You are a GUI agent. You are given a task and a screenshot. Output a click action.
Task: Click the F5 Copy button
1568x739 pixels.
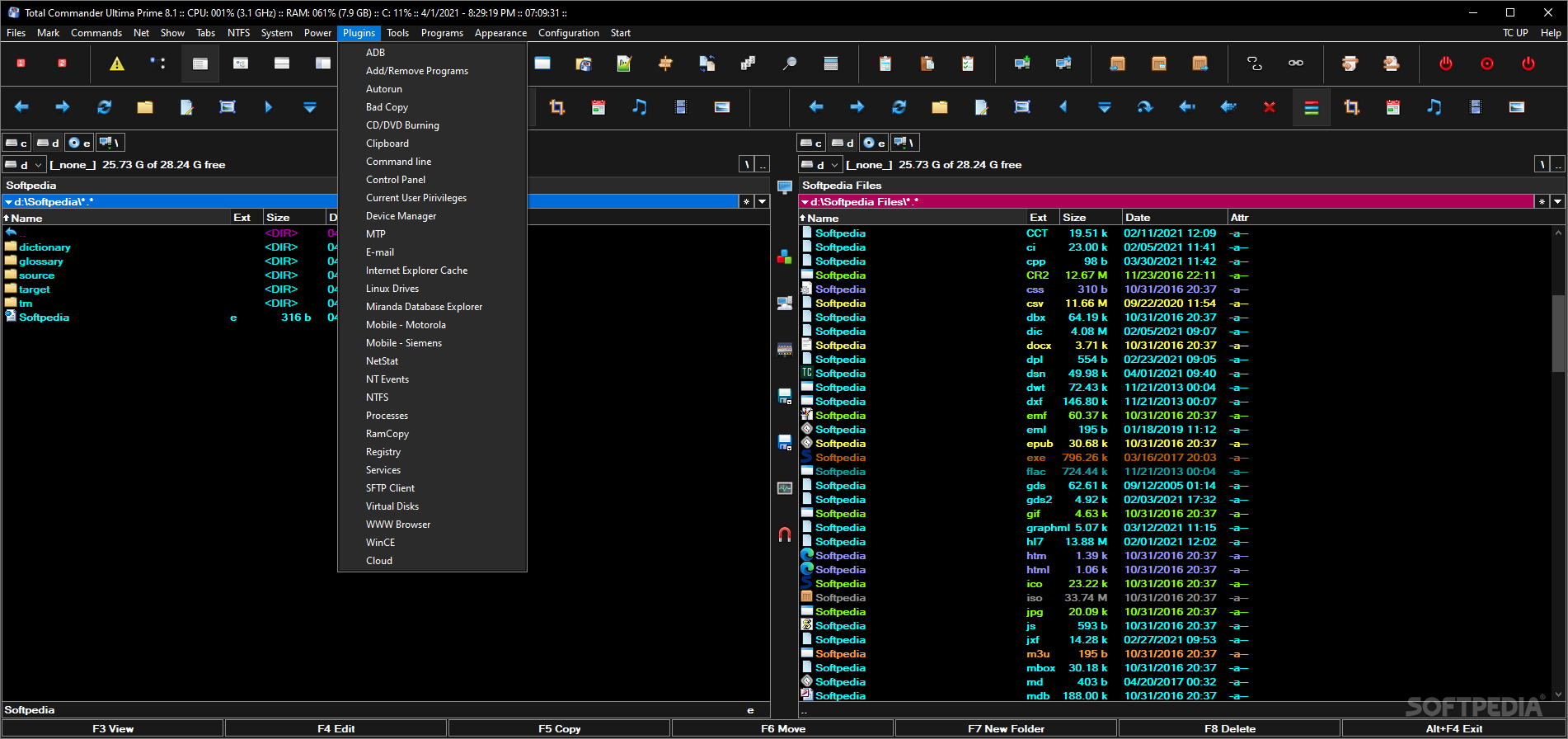(560, 728)
